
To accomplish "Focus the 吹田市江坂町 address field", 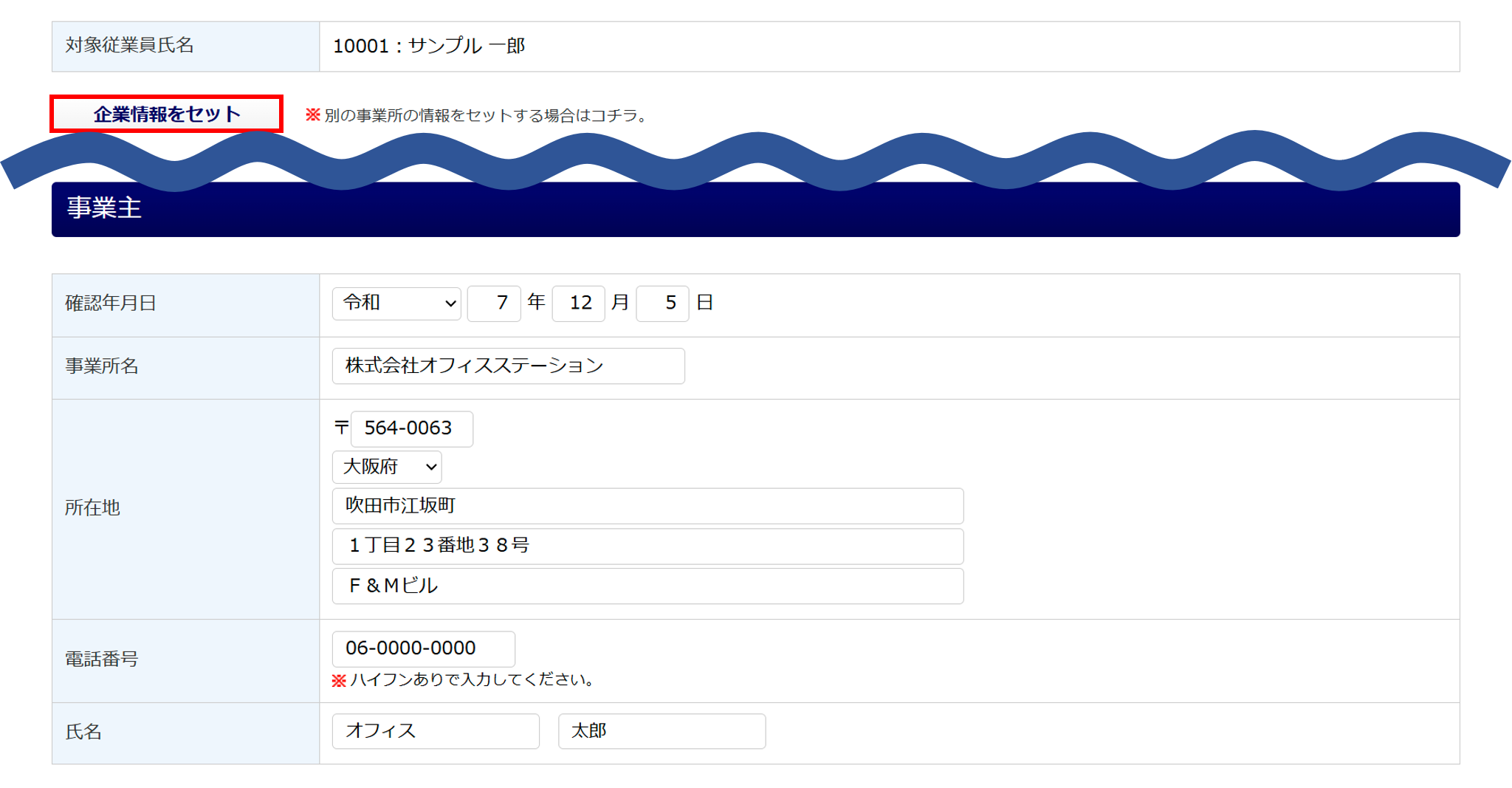I will (647, 506).
